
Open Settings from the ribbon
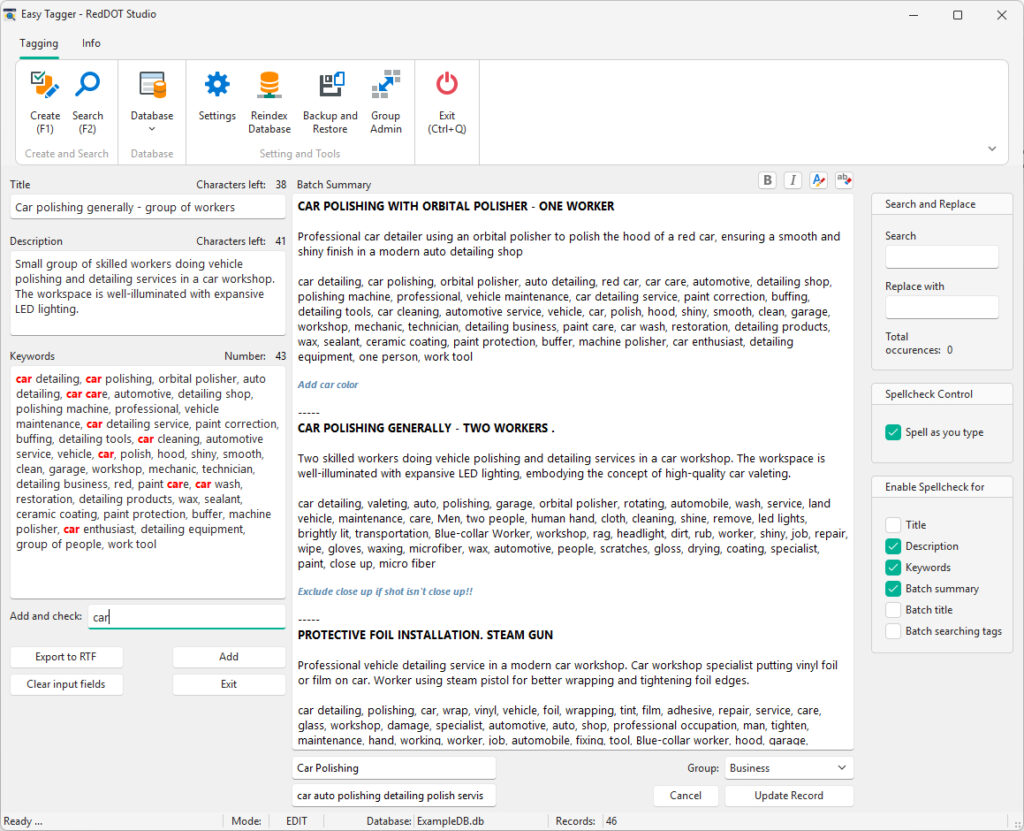point(217,97)
